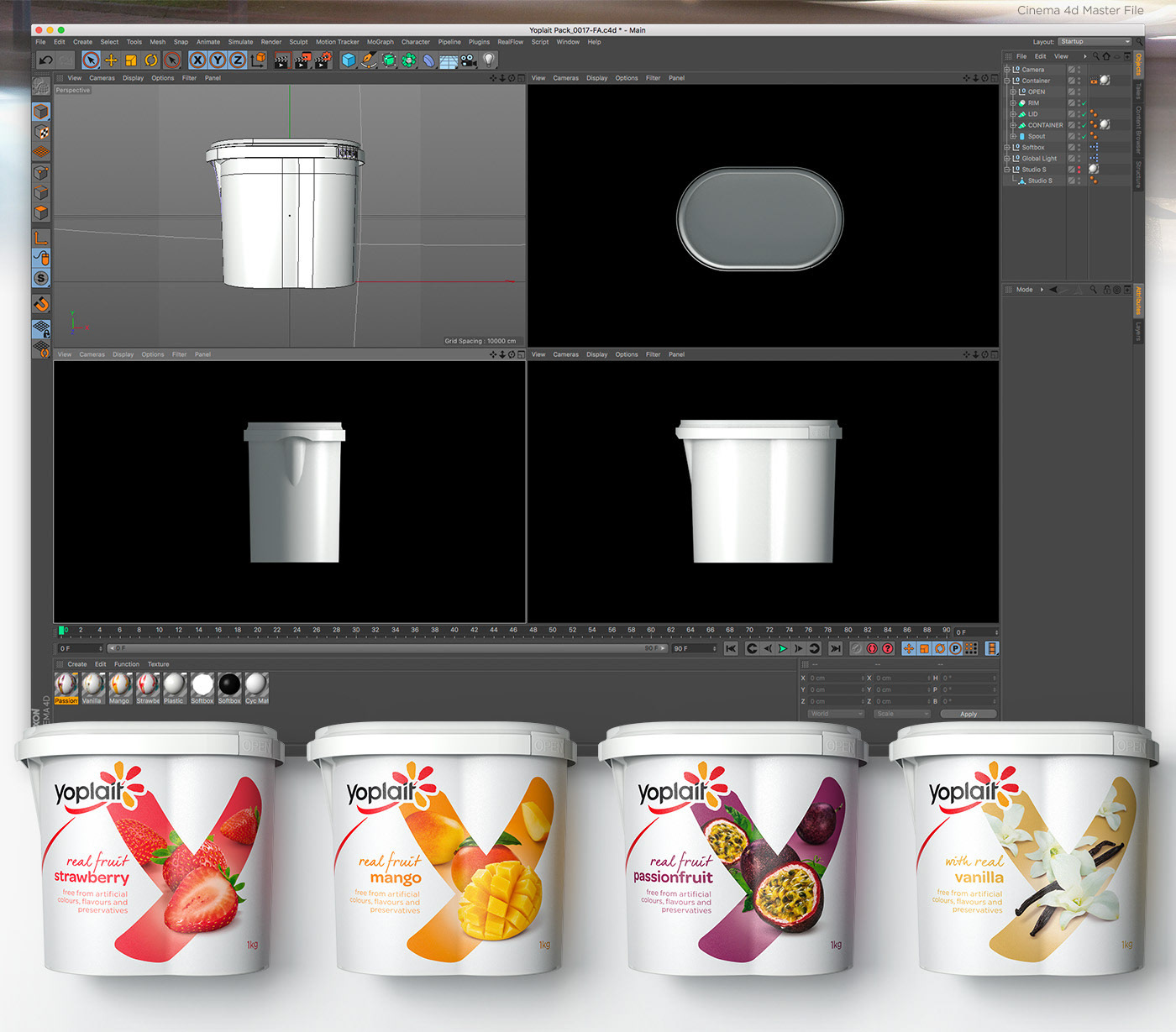Add a Floor environment object

pyautogui.click(x=449, y=60)
